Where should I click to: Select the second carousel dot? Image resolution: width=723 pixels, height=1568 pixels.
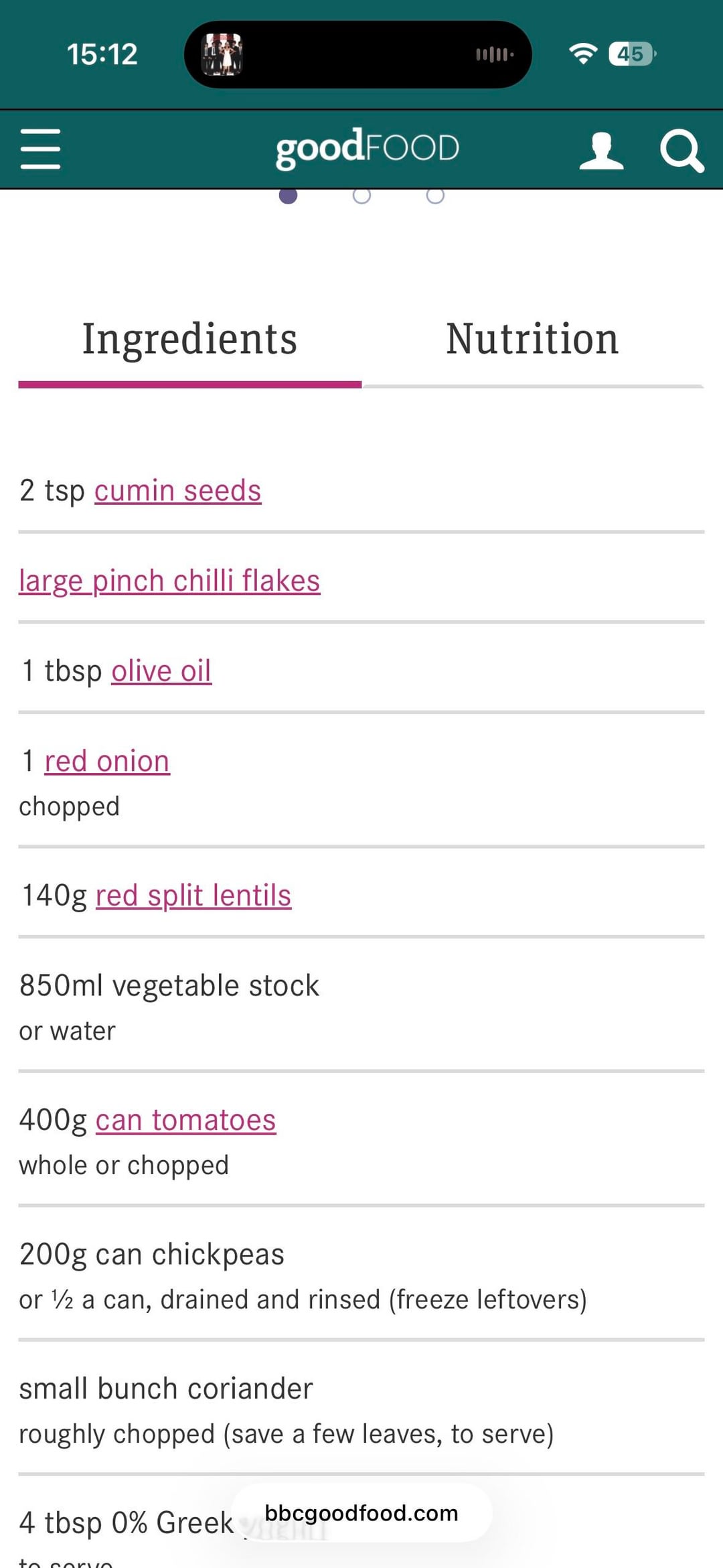pyautogui.click(x=361, y=196)
